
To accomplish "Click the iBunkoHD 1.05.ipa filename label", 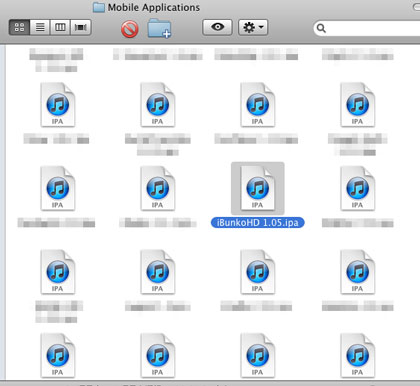I will click(x=257, y=223).
